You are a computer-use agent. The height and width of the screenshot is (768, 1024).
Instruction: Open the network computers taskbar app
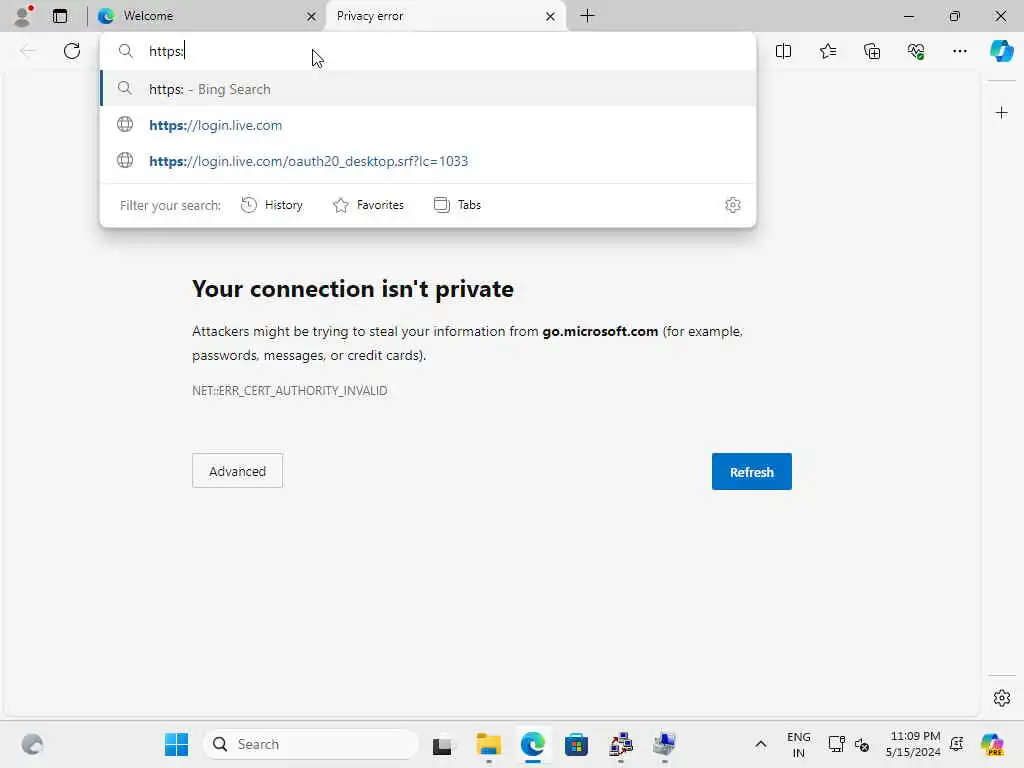[x=620, y=744]
